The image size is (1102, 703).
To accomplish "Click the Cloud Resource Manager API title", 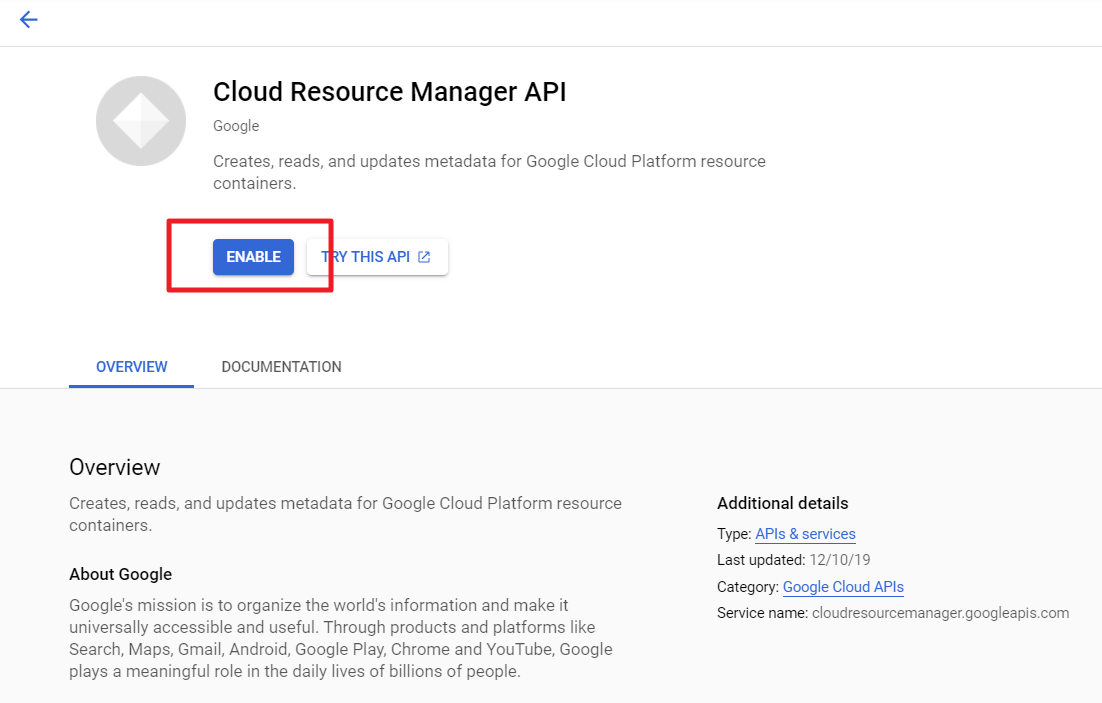I will click(389, 92).
